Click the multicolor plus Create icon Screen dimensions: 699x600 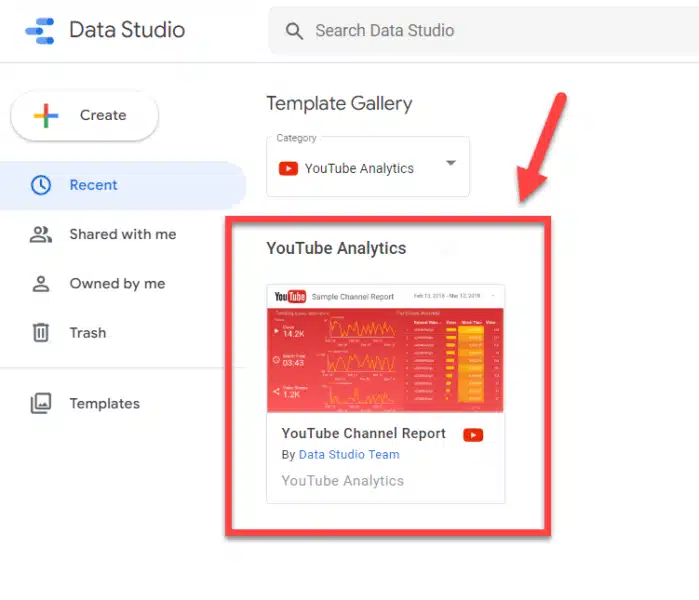click(x=46, y=115)
